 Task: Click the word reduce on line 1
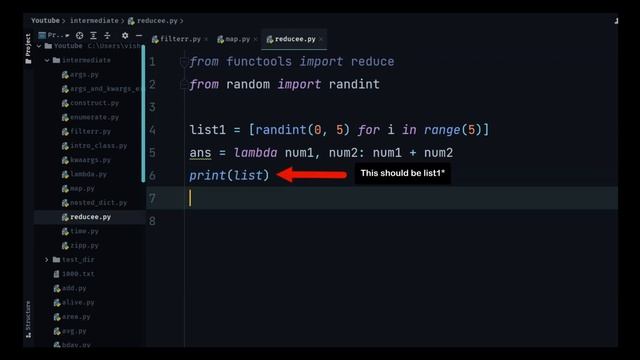coord(372,62)
